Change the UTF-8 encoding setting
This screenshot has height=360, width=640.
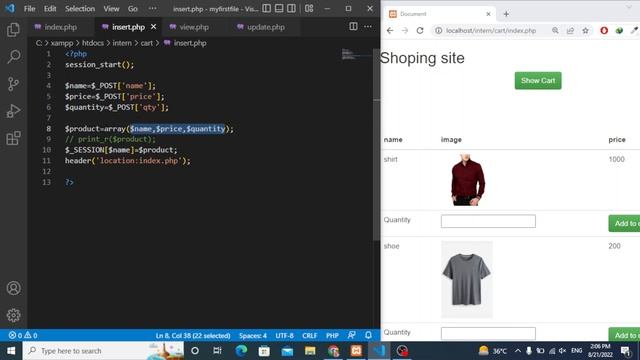tap(284, 336)
